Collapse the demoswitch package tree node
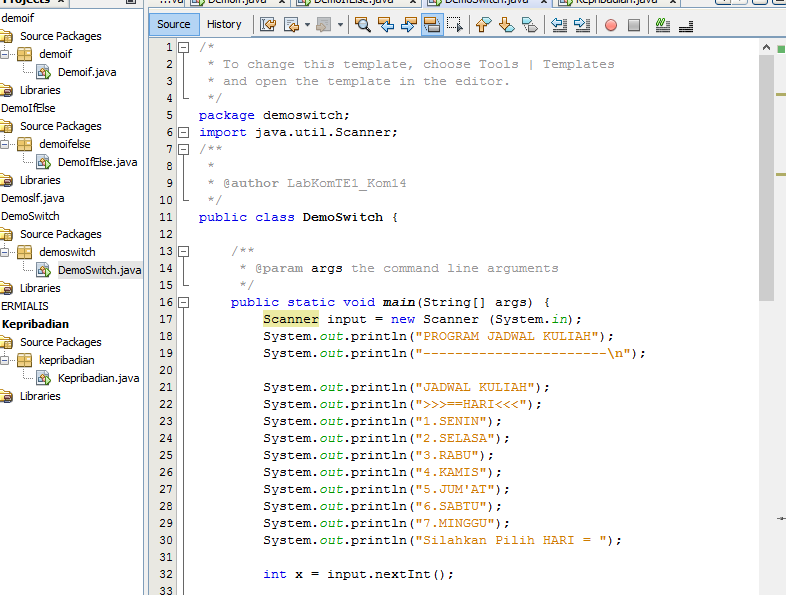Viewport: 786px width, 595px height. click(x=5, y=252)
